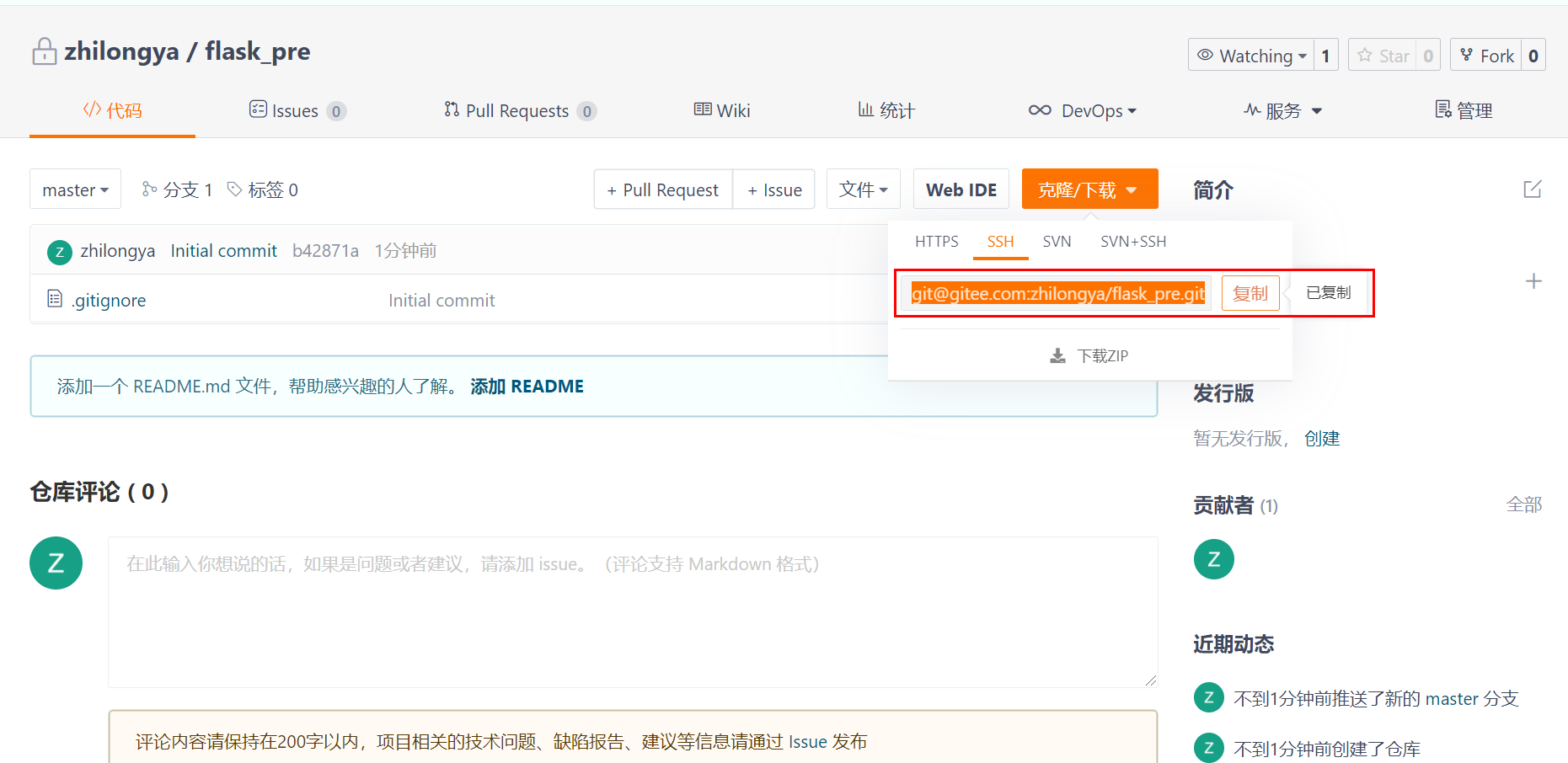Click the star count number
The image size is (1568, 763).
(x=1428, y=56)
